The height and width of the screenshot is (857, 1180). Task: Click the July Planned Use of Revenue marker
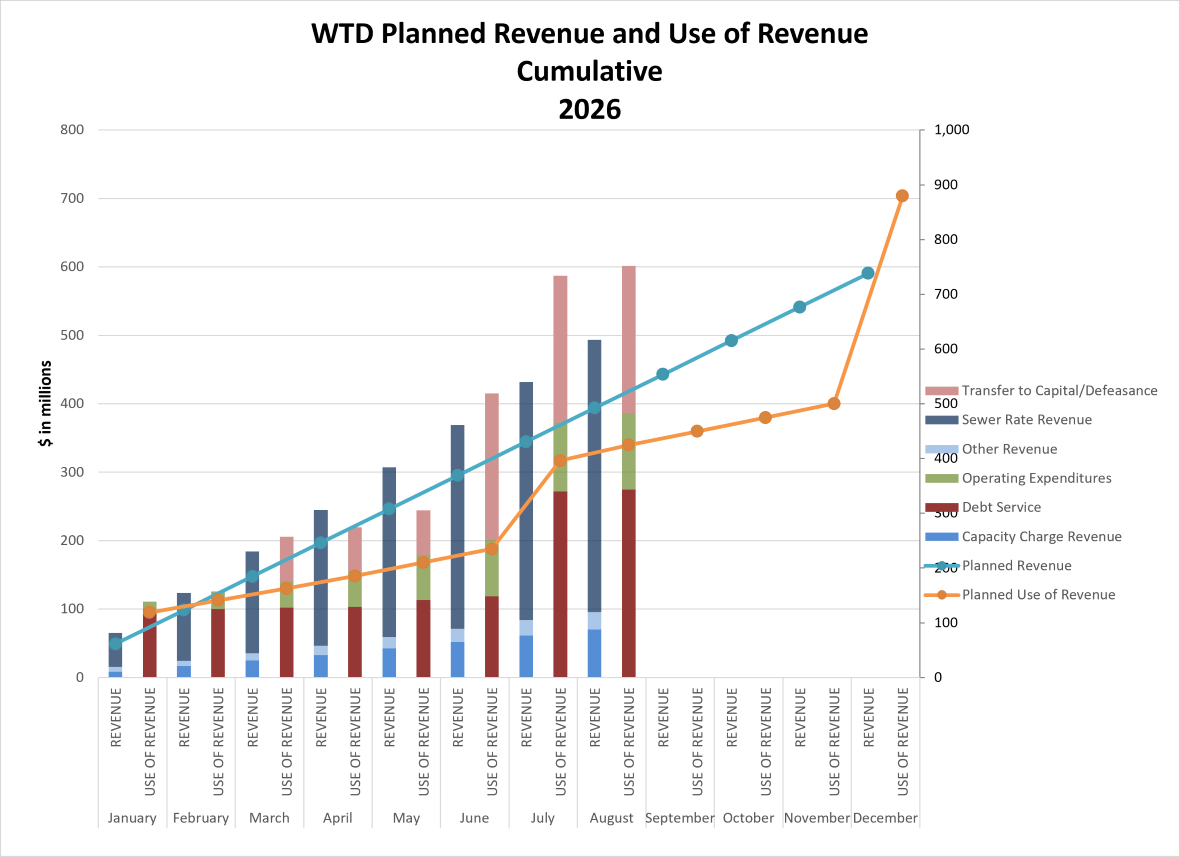(560, 461)
